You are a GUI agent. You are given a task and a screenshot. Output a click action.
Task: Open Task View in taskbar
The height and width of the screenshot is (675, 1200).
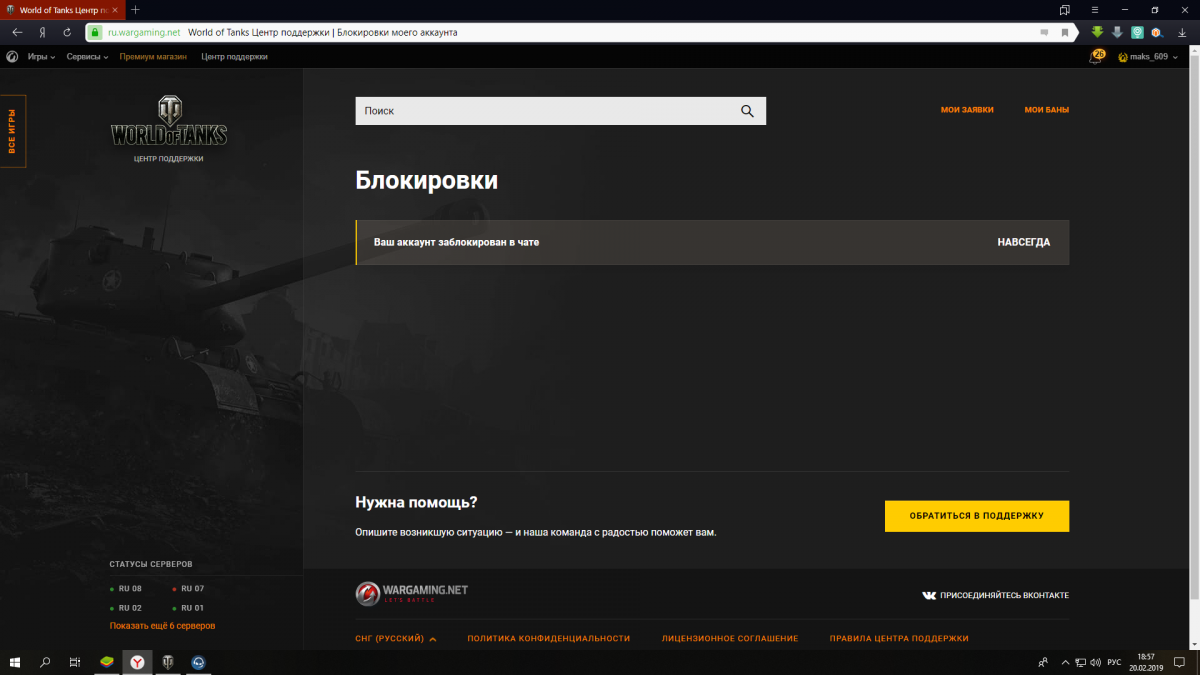coord(75,662)
